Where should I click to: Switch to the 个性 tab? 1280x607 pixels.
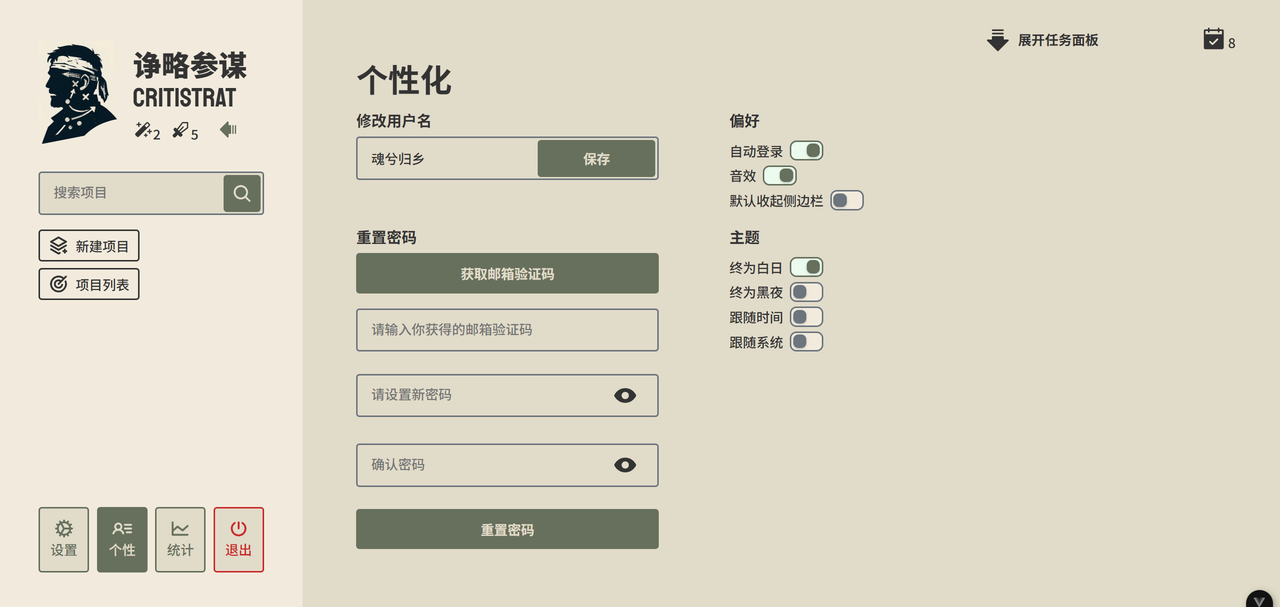(121, 539)
